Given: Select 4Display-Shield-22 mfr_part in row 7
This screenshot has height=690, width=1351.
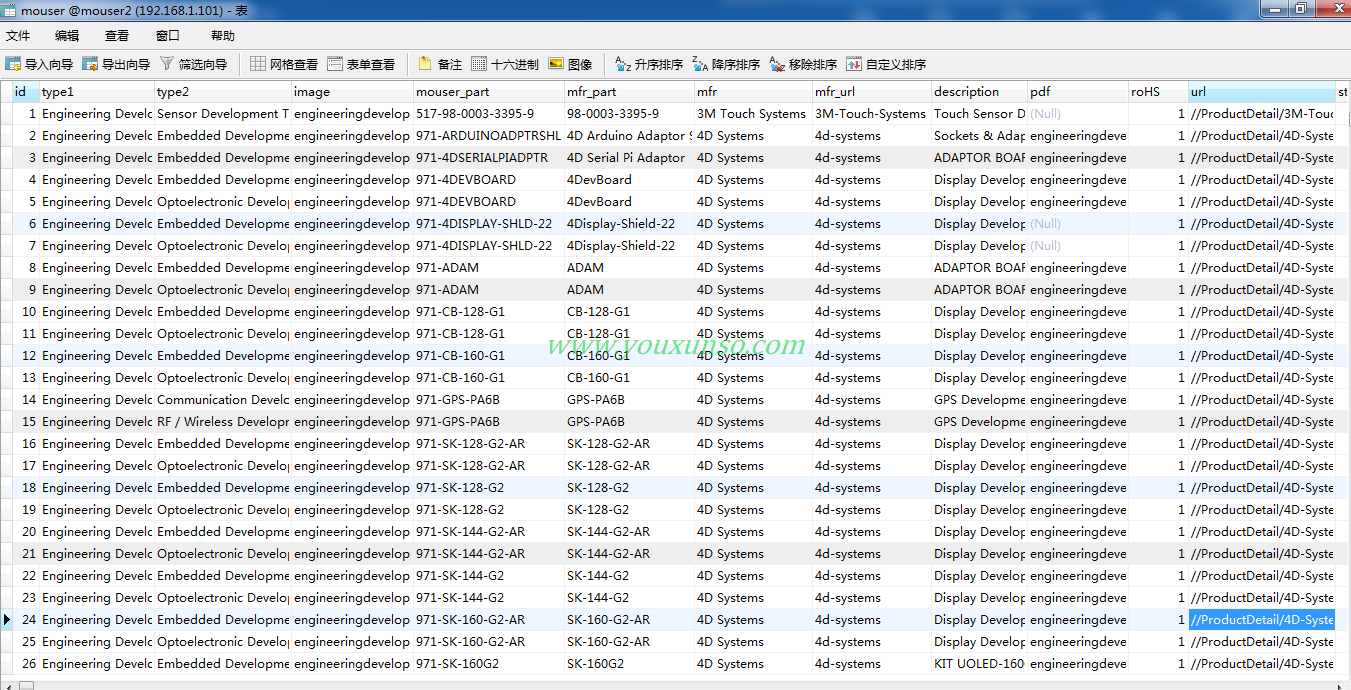Looking at the screenshot, I should pyautogui.click(x=629, y=246).
